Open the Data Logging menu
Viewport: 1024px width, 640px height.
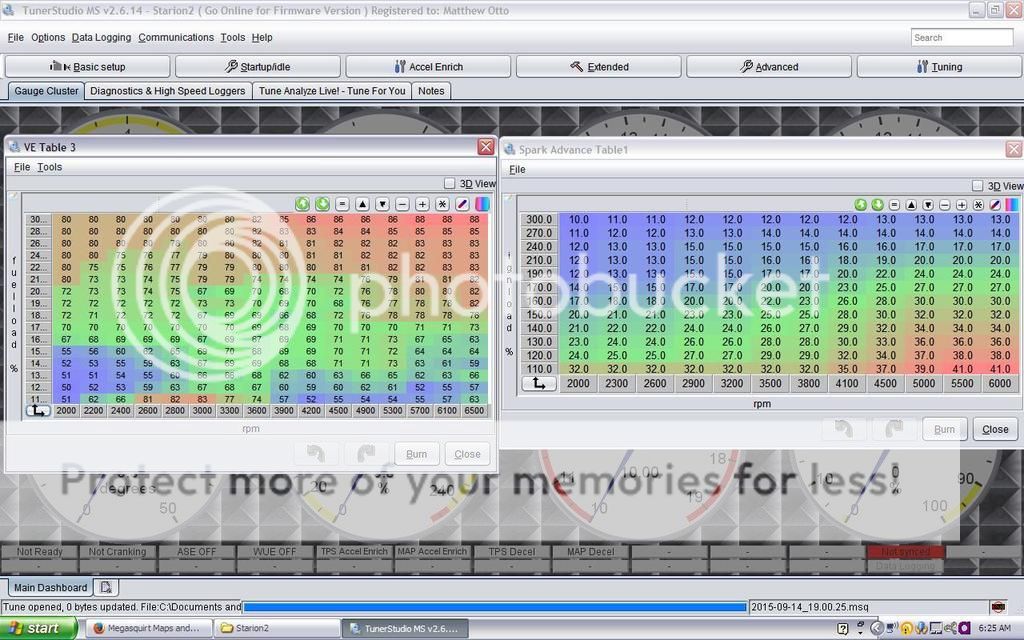[x=101, y=37]
